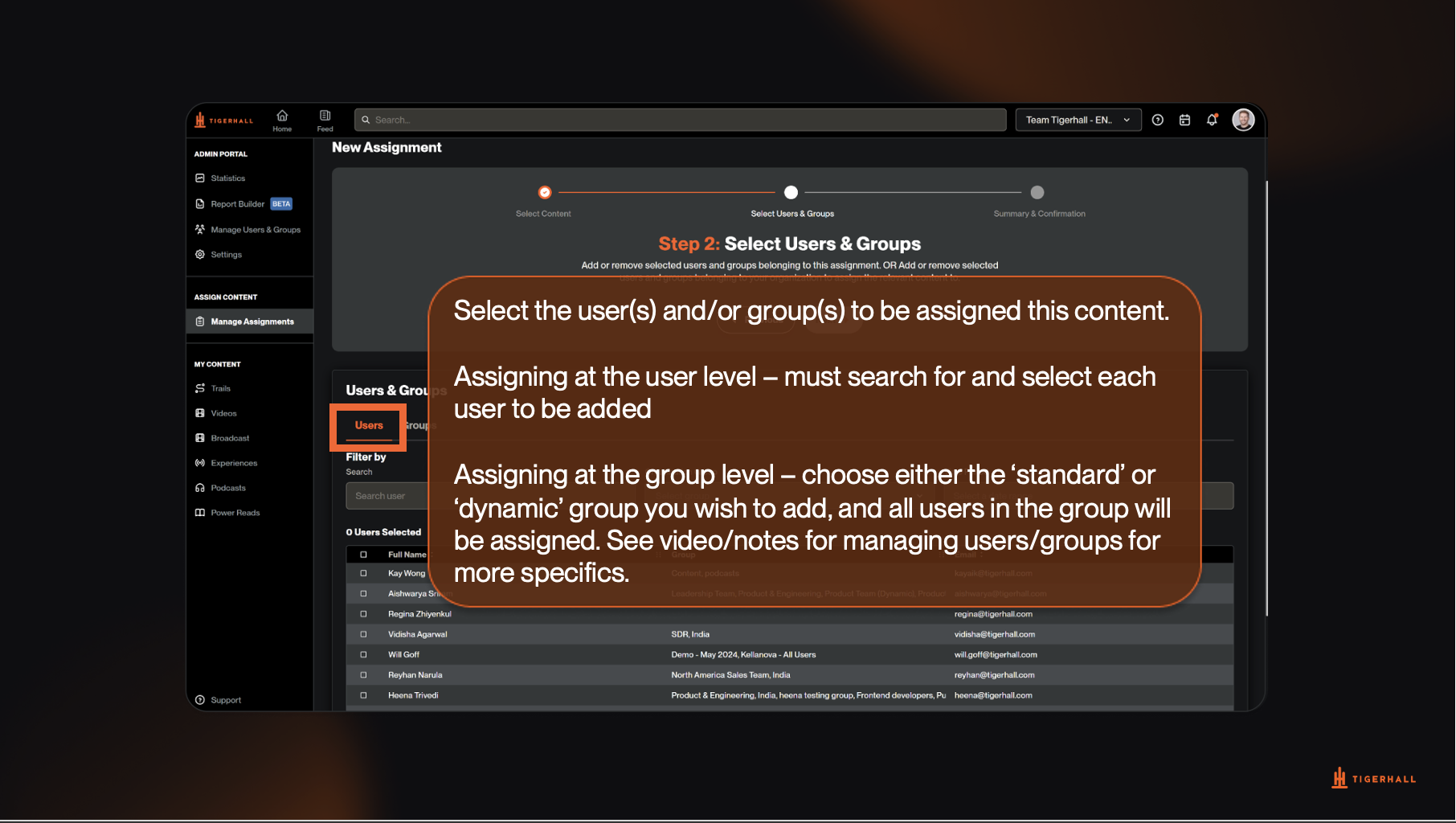The width and height of the screenshot is (1456, 823).
Task: Click the Summary & Confirmation step circle
Action: pyautogui.click(x=1037, y=192)
